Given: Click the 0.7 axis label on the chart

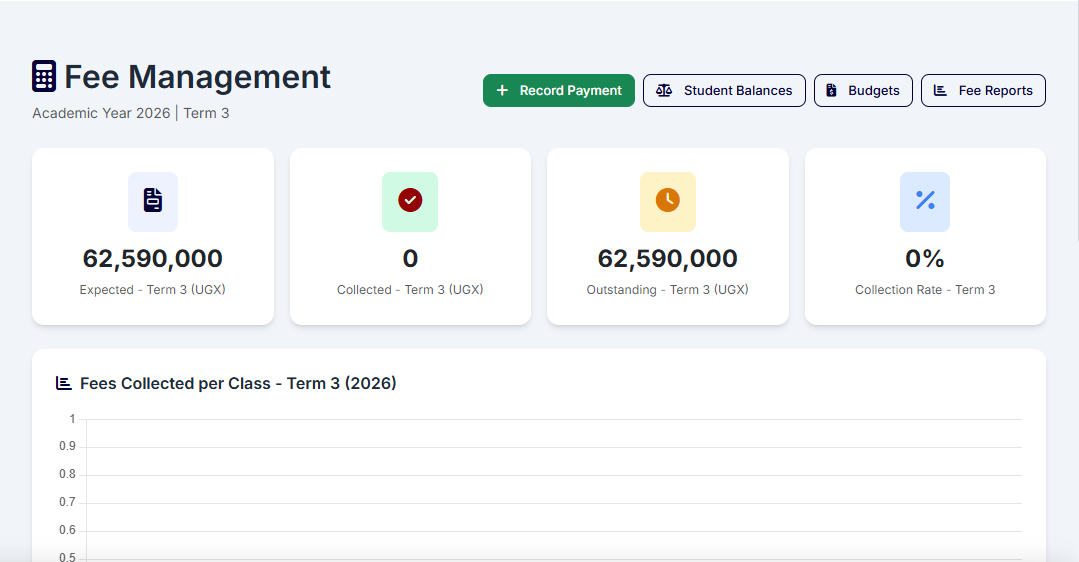Looking at the screenshot, I should coord(67,502).
